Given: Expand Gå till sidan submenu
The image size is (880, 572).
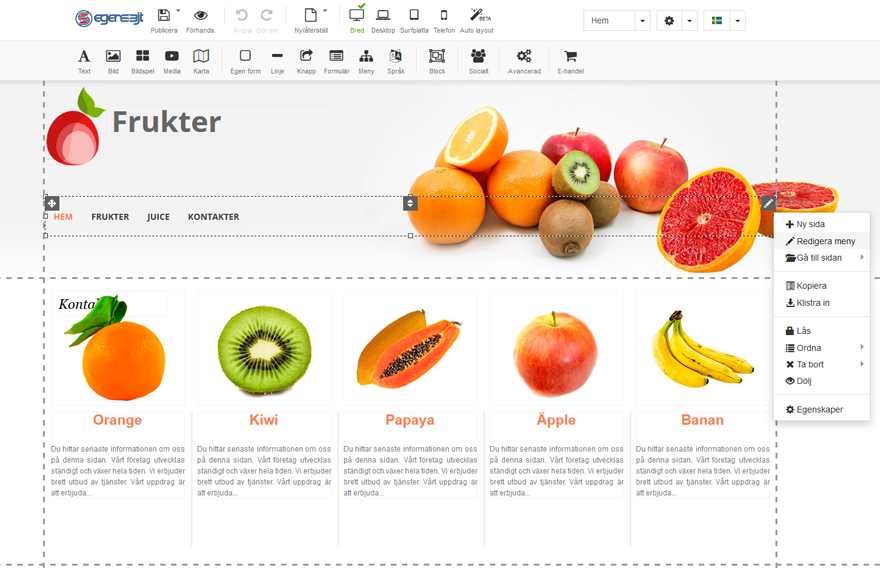Looking at the screenshot, I should coord(822,258).
